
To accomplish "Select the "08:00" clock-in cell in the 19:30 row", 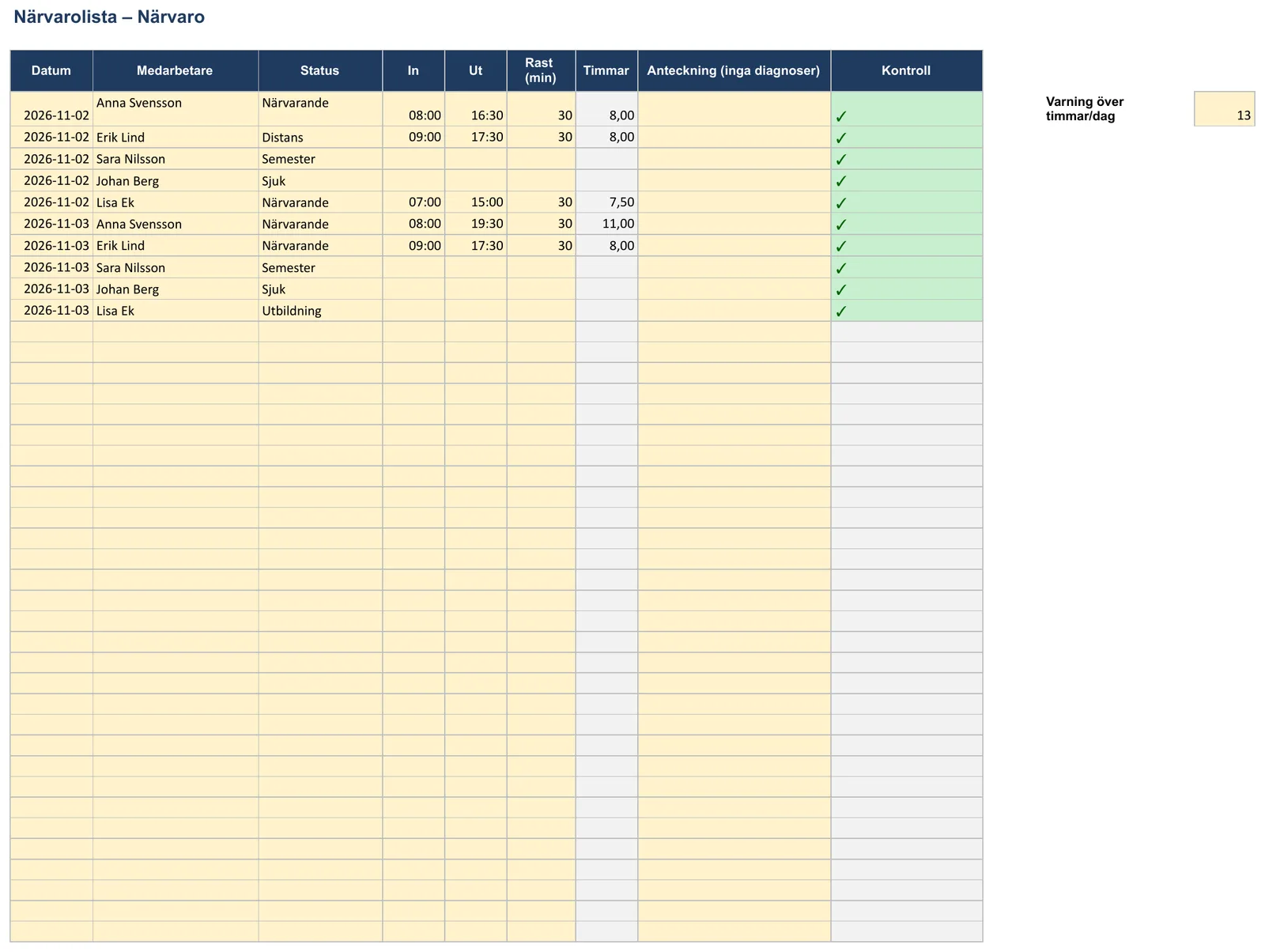I will [x=413, y=224].
